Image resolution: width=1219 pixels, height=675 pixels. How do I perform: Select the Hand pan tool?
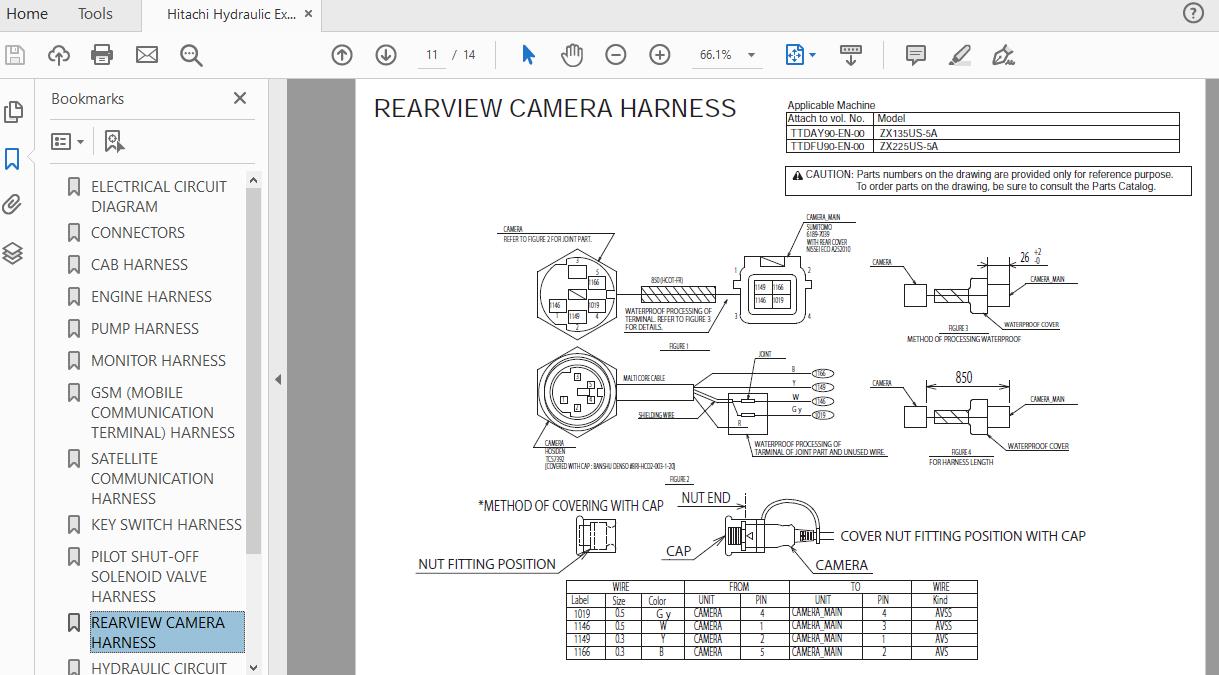(572, 55)
